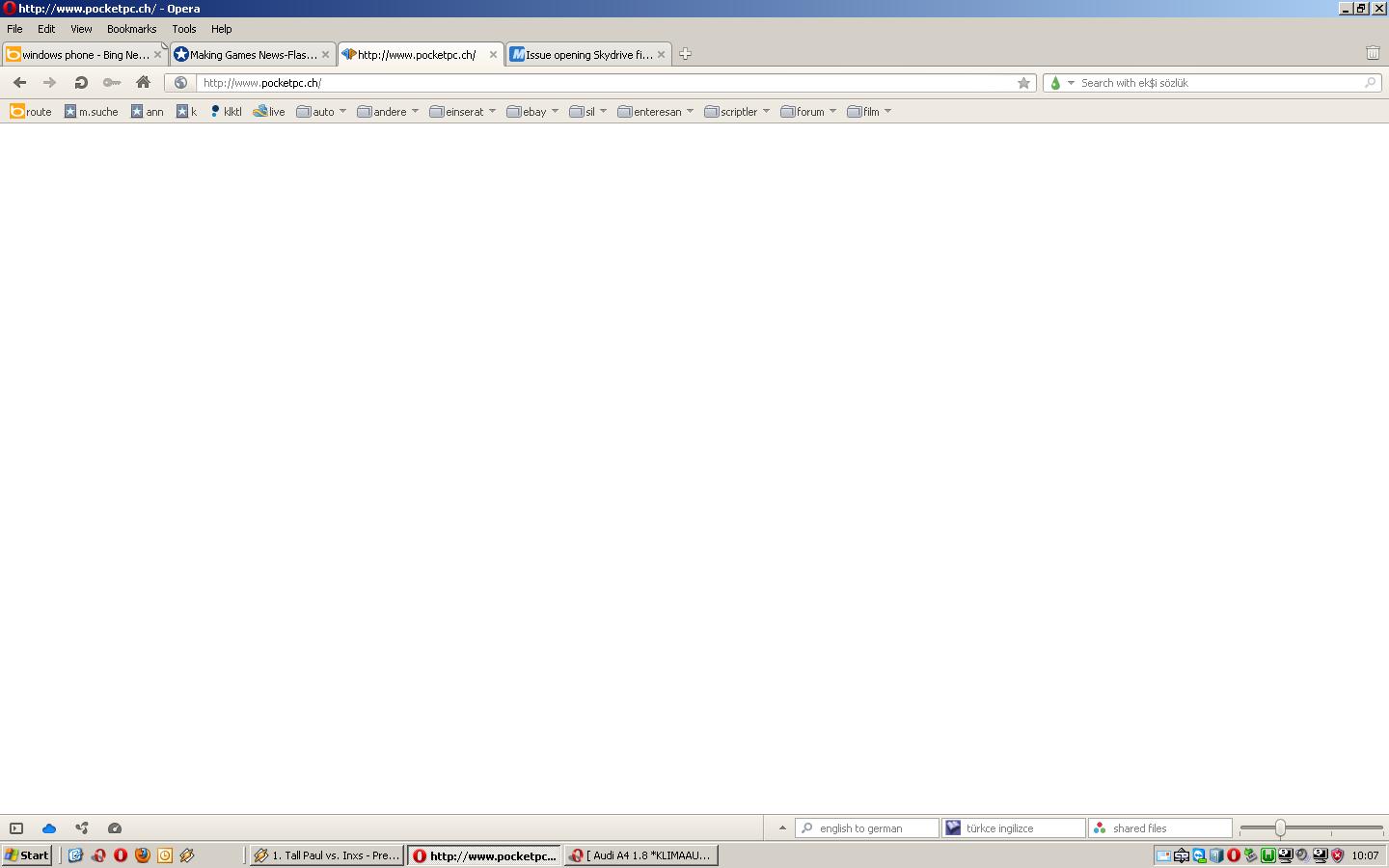
Task: Expand the forum bookmark folder
Action: pos(808,112)
